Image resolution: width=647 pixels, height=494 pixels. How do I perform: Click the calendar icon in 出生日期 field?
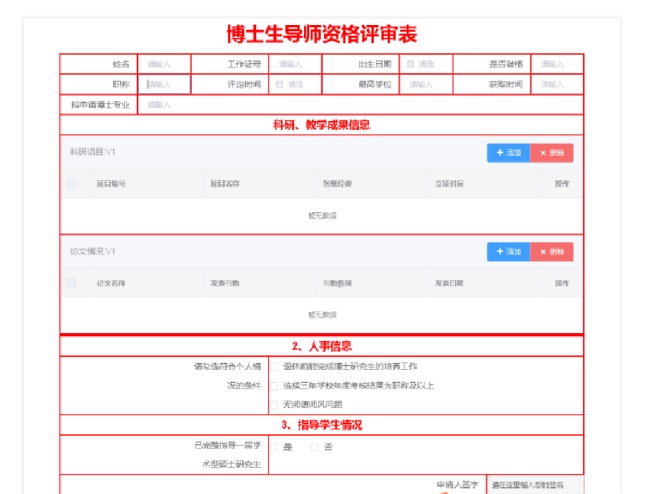(410, 64)
